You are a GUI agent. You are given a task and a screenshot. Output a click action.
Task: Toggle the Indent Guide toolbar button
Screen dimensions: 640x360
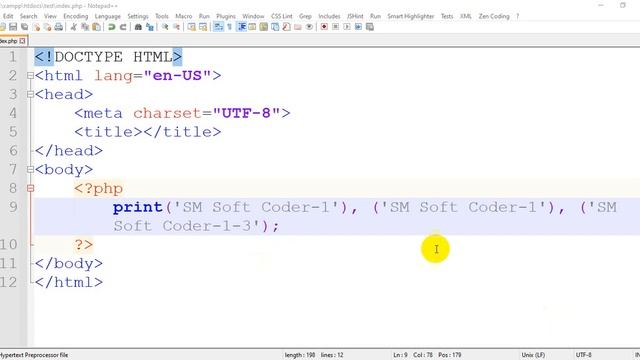click(x=241, y=27)
